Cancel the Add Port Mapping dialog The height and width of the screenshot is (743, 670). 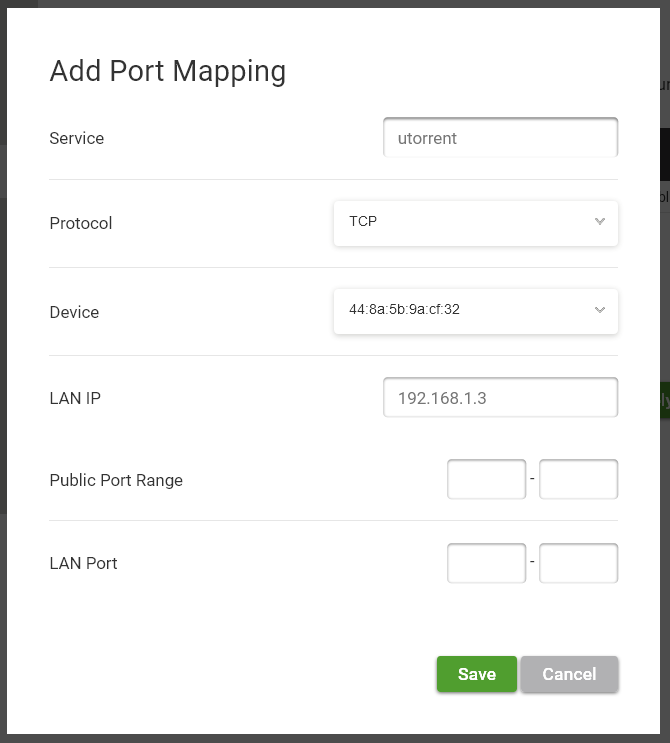(x=569, y=674)
